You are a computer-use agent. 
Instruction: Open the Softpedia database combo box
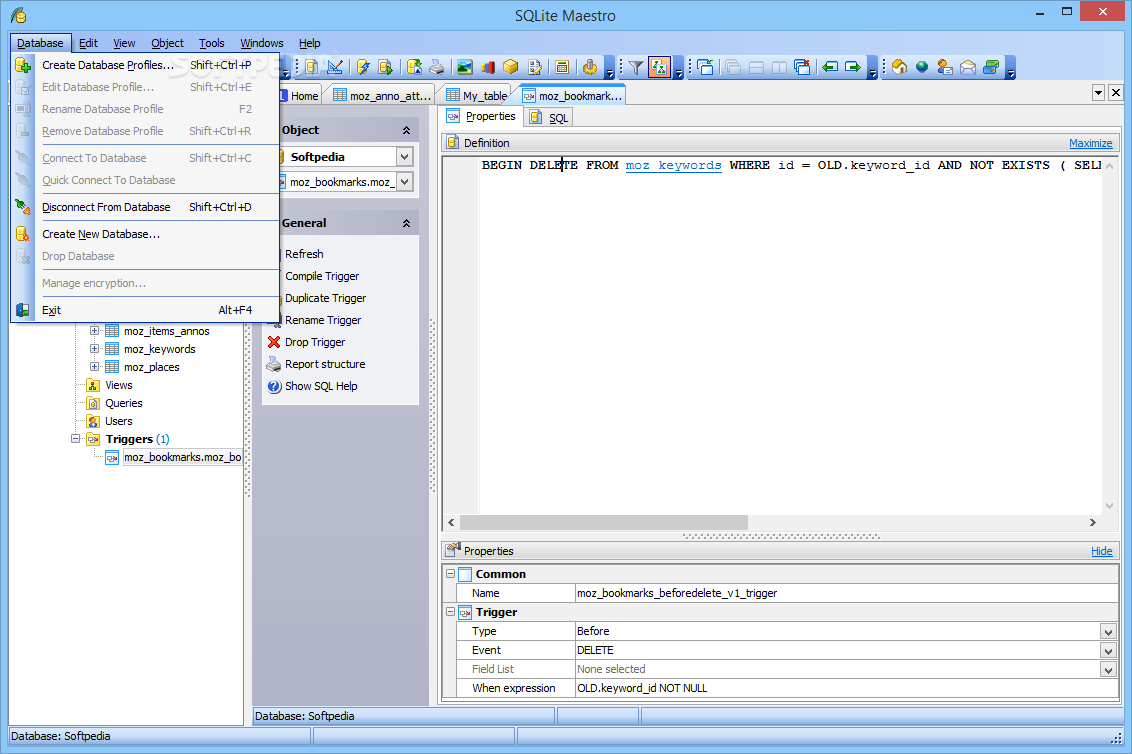pos(404,157)
